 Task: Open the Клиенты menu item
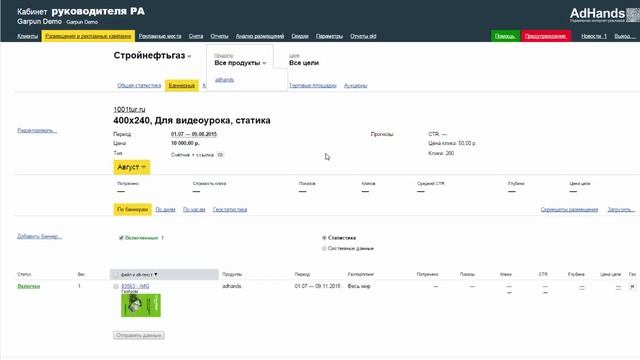click(x=27, y=36)
